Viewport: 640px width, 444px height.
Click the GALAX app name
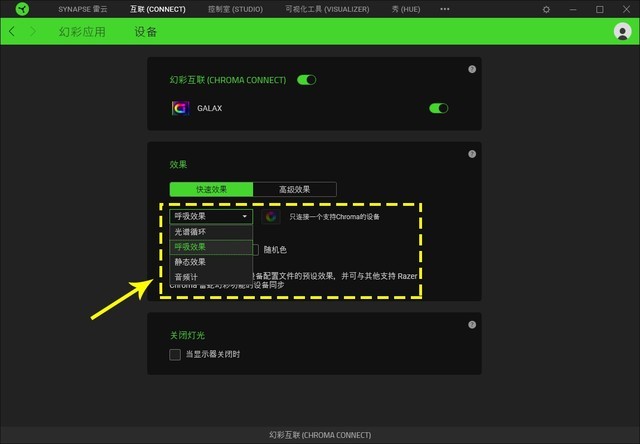210,108
